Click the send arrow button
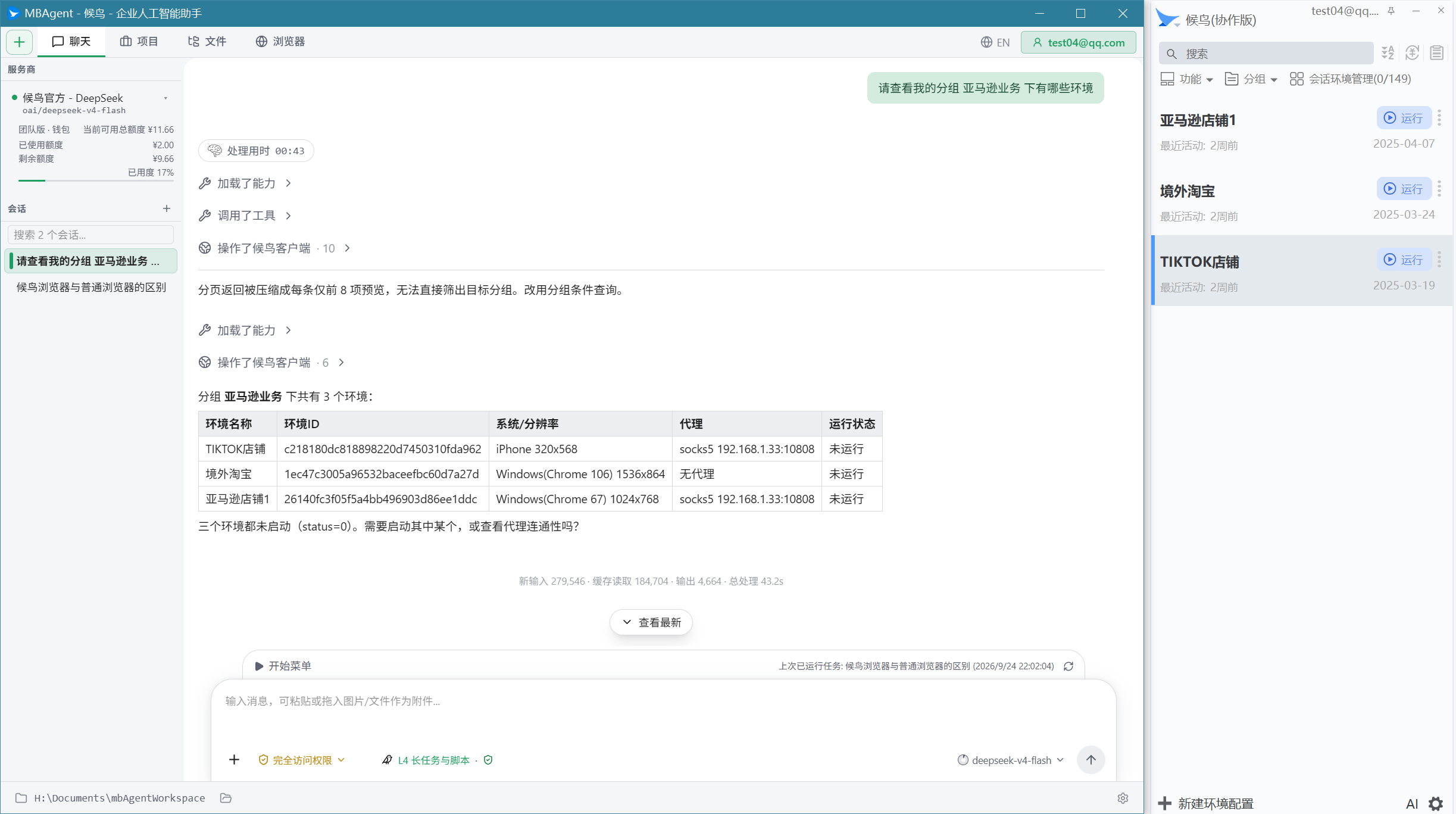The width and height of the screenshot is (1456, 814). pos(1091,760)
